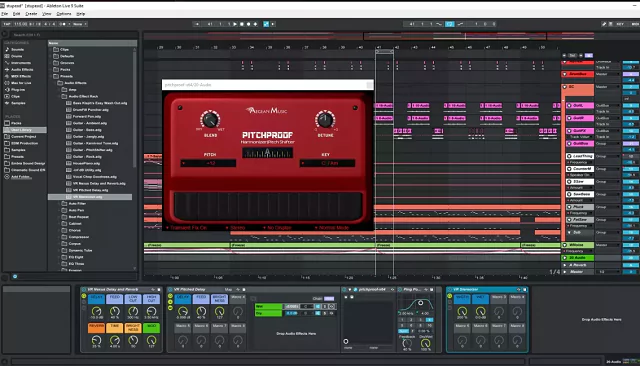Click the browser search field
The width and height of the screenshot is (640, 366).
[73, 35]
